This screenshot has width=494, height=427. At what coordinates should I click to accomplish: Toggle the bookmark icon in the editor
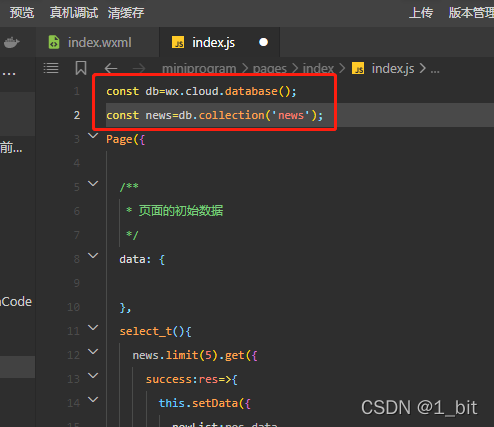click(x=81, y=68)
